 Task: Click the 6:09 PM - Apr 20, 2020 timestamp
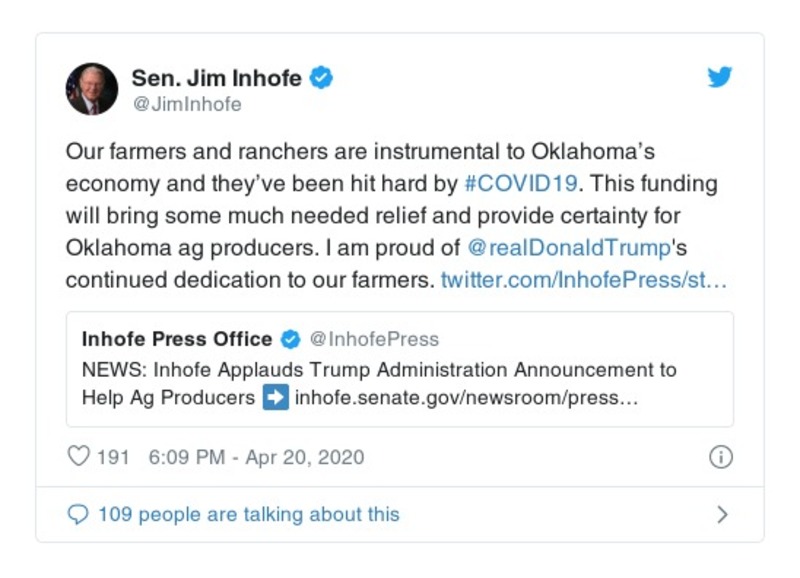pos(256,458)
